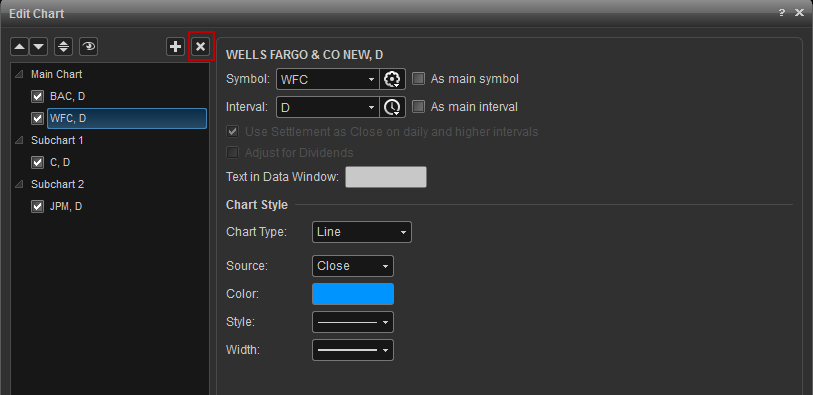Screen dimensions: 813x395
Task: Click the move up arrow icon
Action: pyautogui.click(x=20, y=47)
